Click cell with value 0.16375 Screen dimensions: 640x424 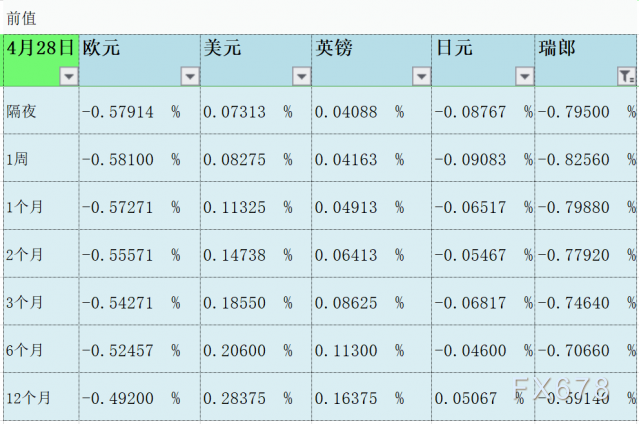371,397
